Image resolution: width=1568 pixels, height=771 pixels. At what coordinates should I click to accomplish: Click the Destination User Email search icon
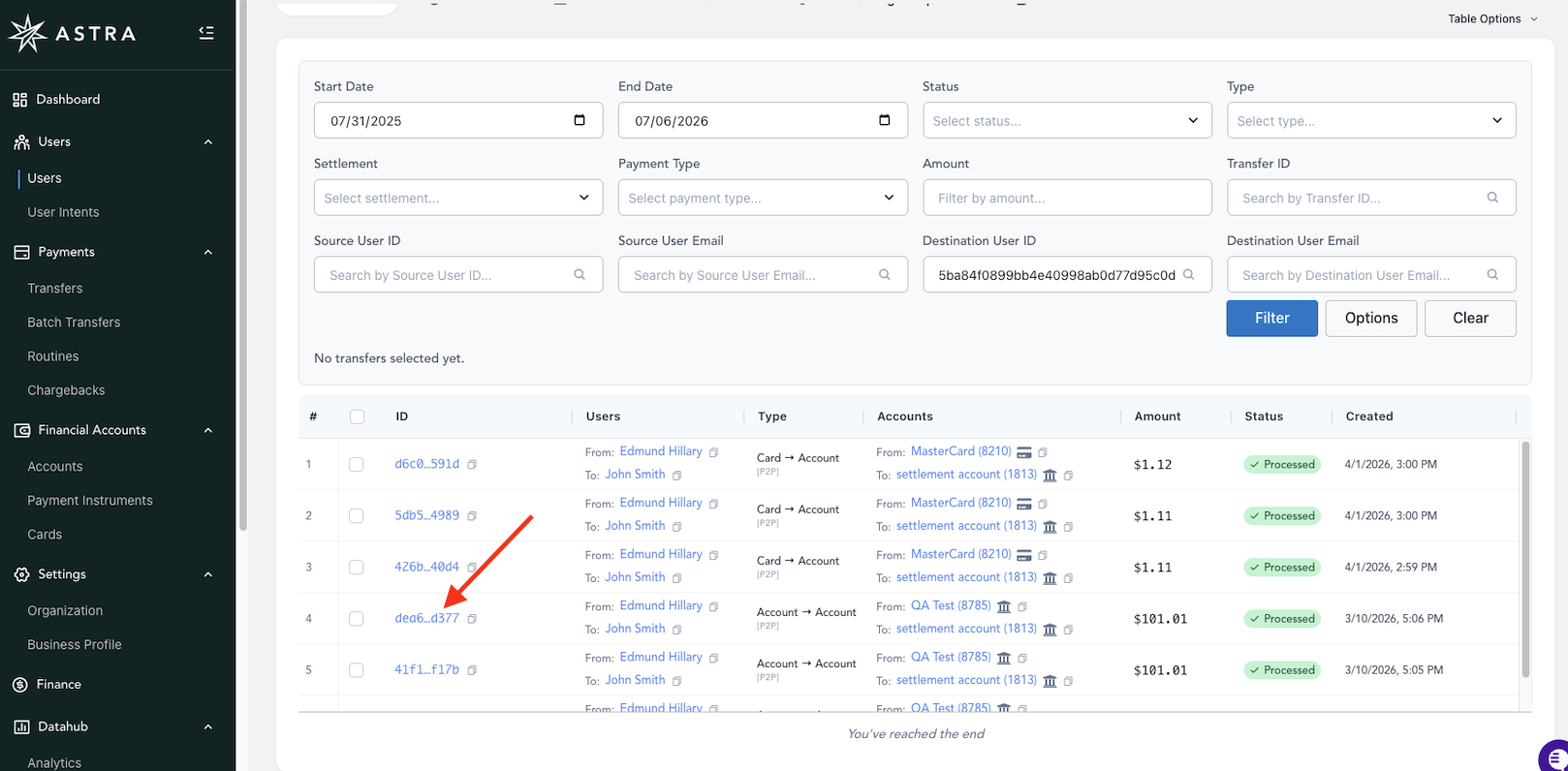[1492, 275]
